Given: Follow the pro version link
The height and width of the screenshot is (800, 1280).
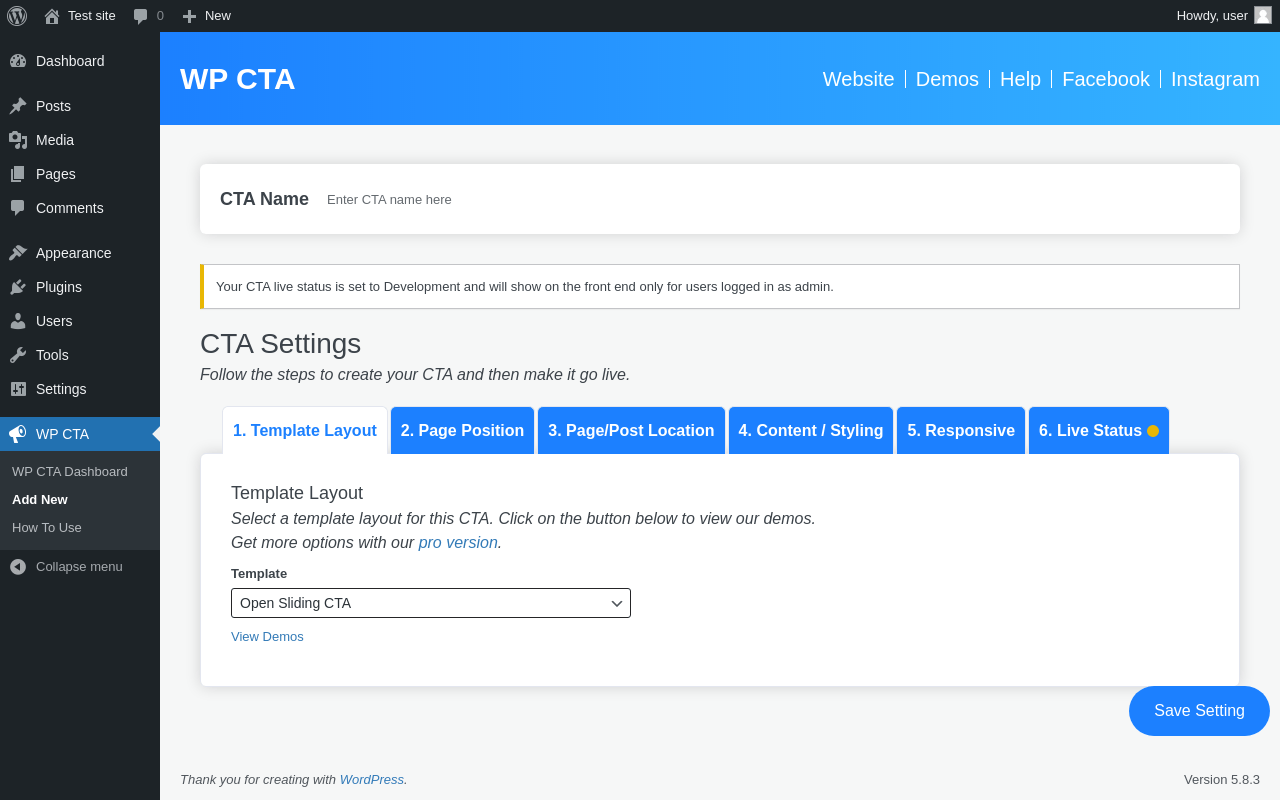Looking at the screenshot, I should pos(458,542).
